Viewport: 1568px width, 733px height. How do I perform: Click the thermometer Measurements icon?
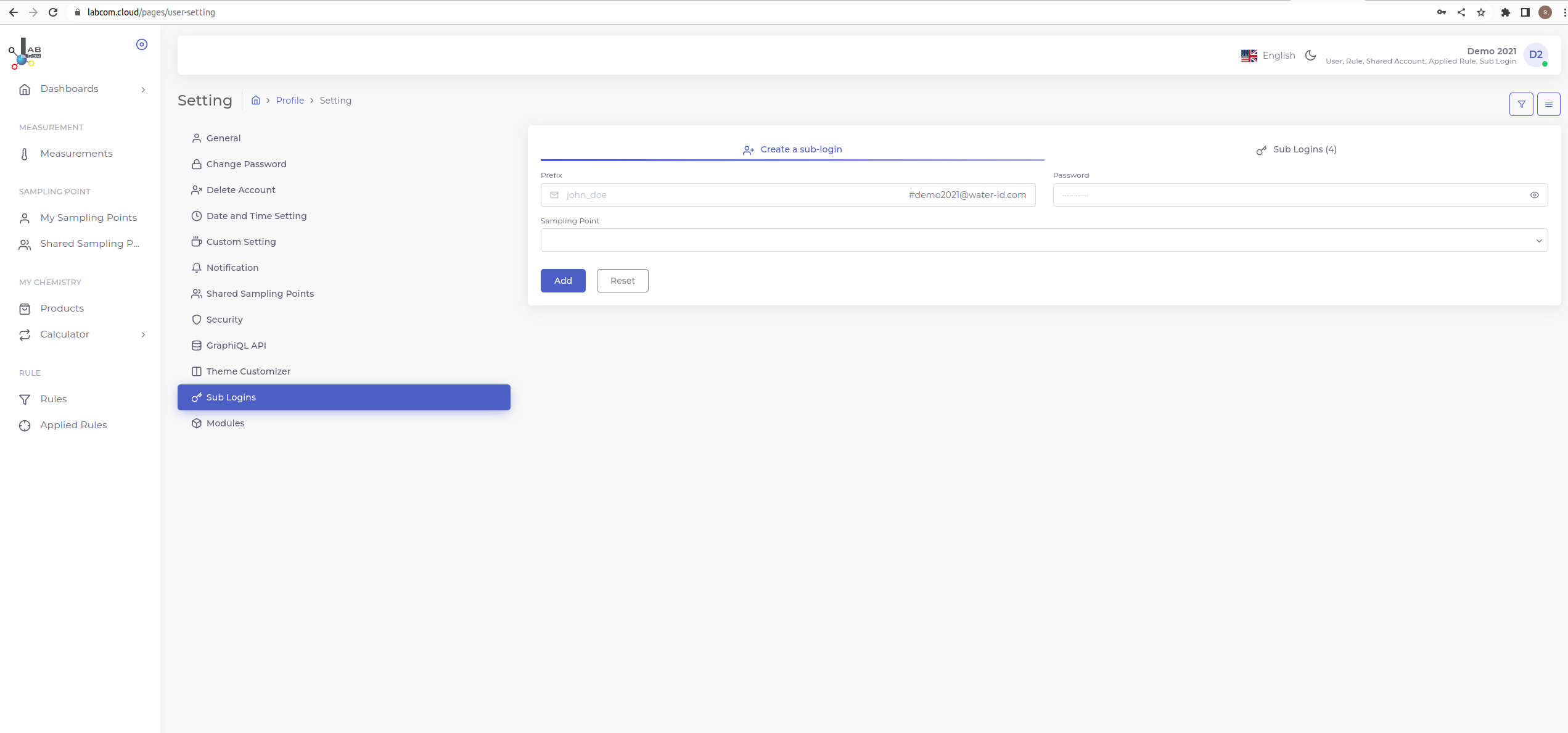pos(25,154)
